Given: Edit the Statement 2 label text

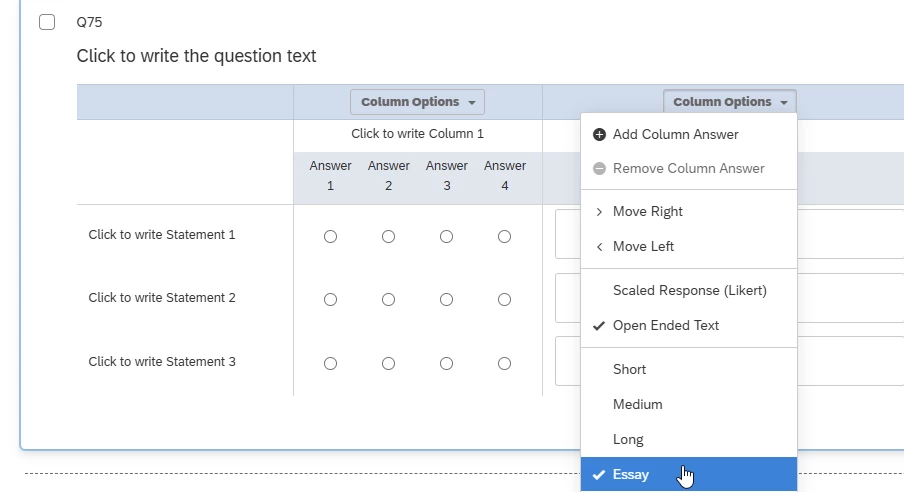Looking at the screenshot, I should click(x=162, y=297).
